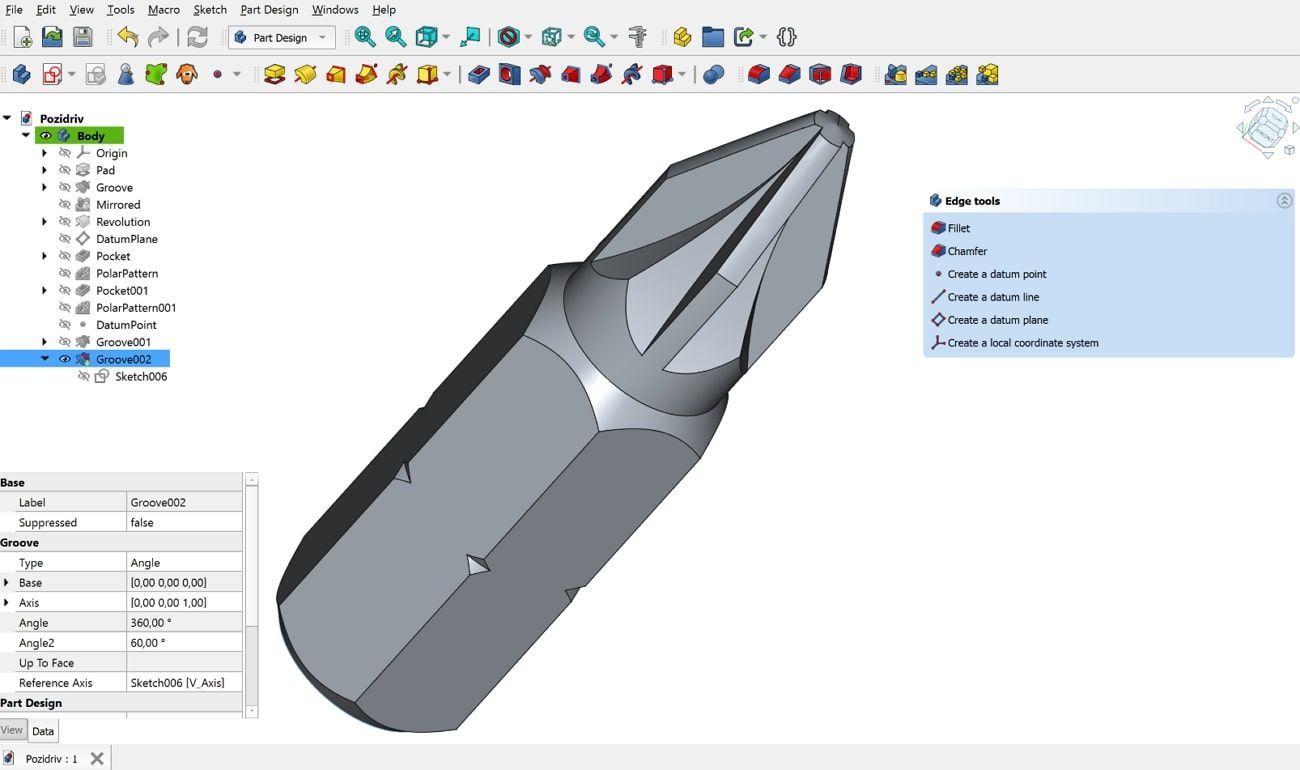Select the Revolution tool
The image size is (1300, 770).
click(x=304, y=74)
